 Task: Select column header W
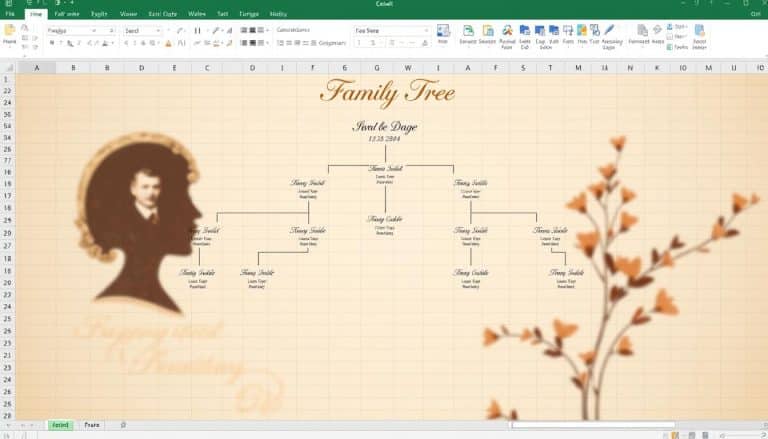click(x=408, y=68)
